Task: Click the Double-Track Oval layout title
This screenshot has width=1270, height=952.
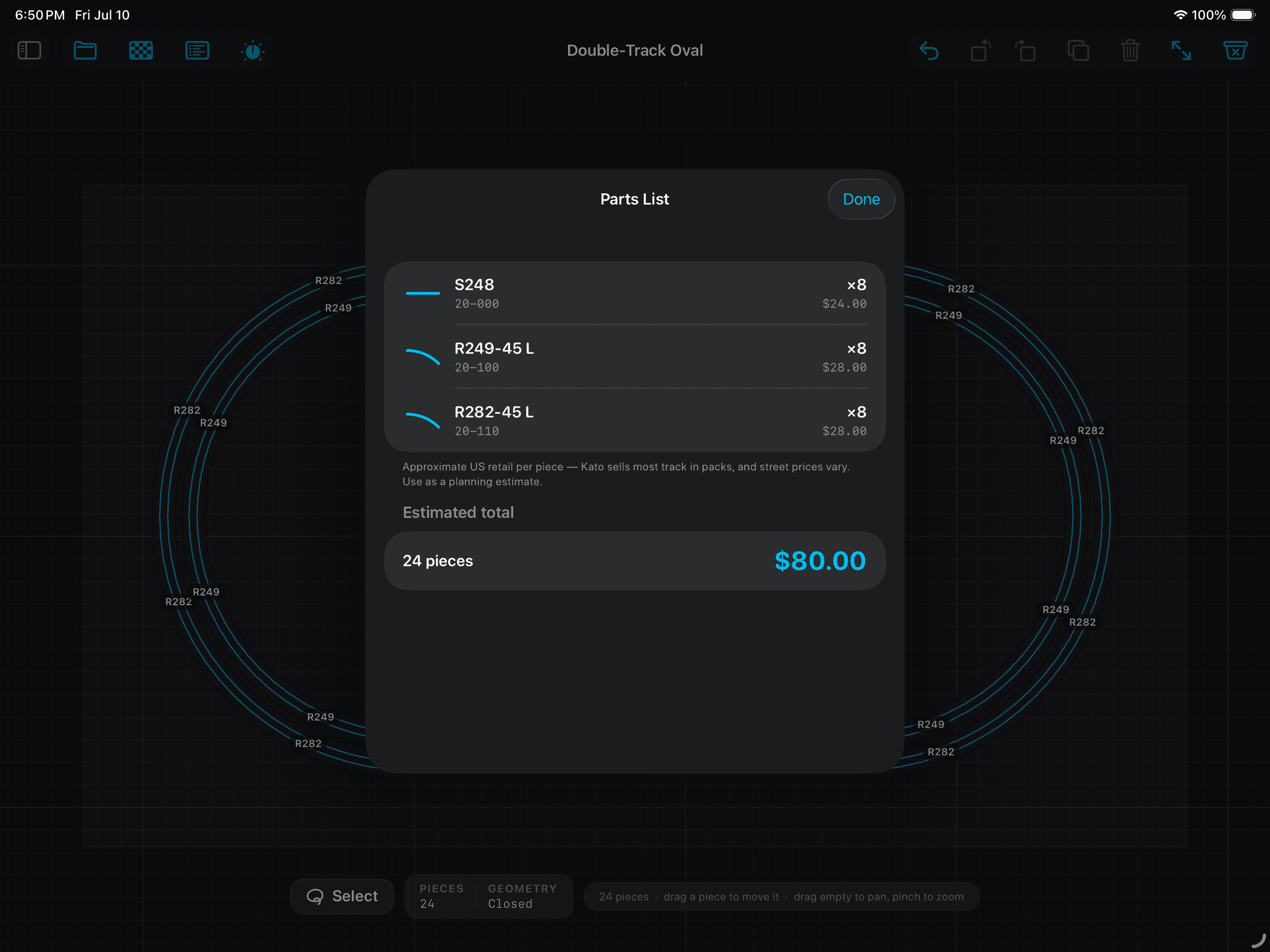Action: point(635,51)
